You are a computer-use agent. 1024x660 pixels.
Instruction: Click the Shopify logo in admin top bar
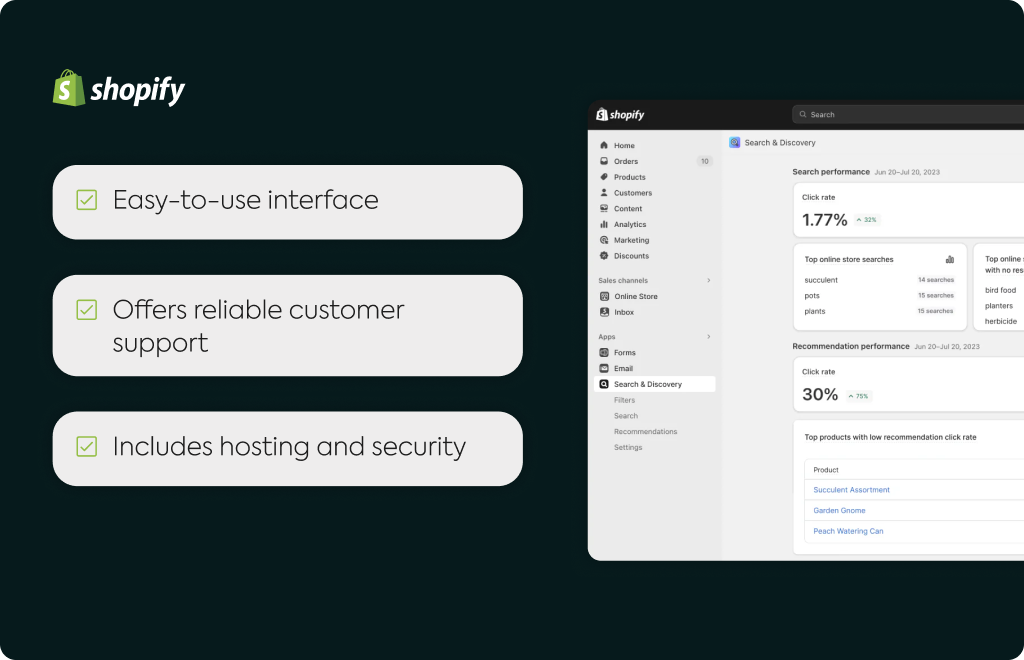coord(620,115)
